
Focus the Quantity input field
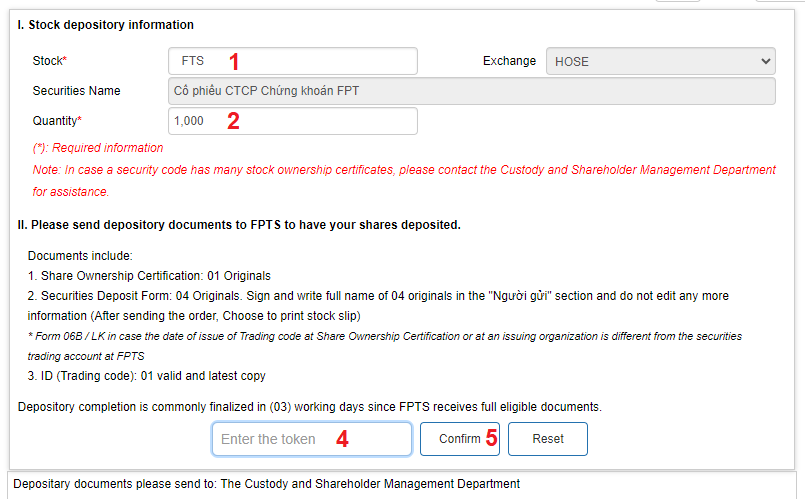pos(292,121)
